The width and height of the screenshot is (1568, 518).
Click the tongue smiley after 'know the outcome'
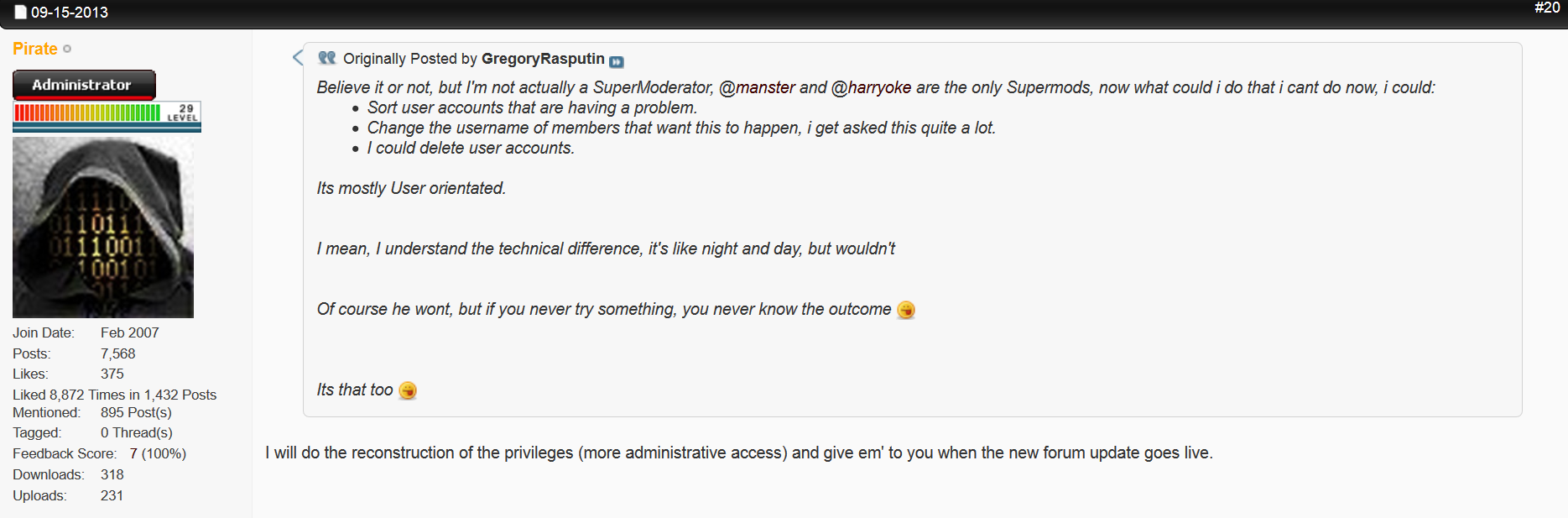pyautogui.click(x=906, y=310)
